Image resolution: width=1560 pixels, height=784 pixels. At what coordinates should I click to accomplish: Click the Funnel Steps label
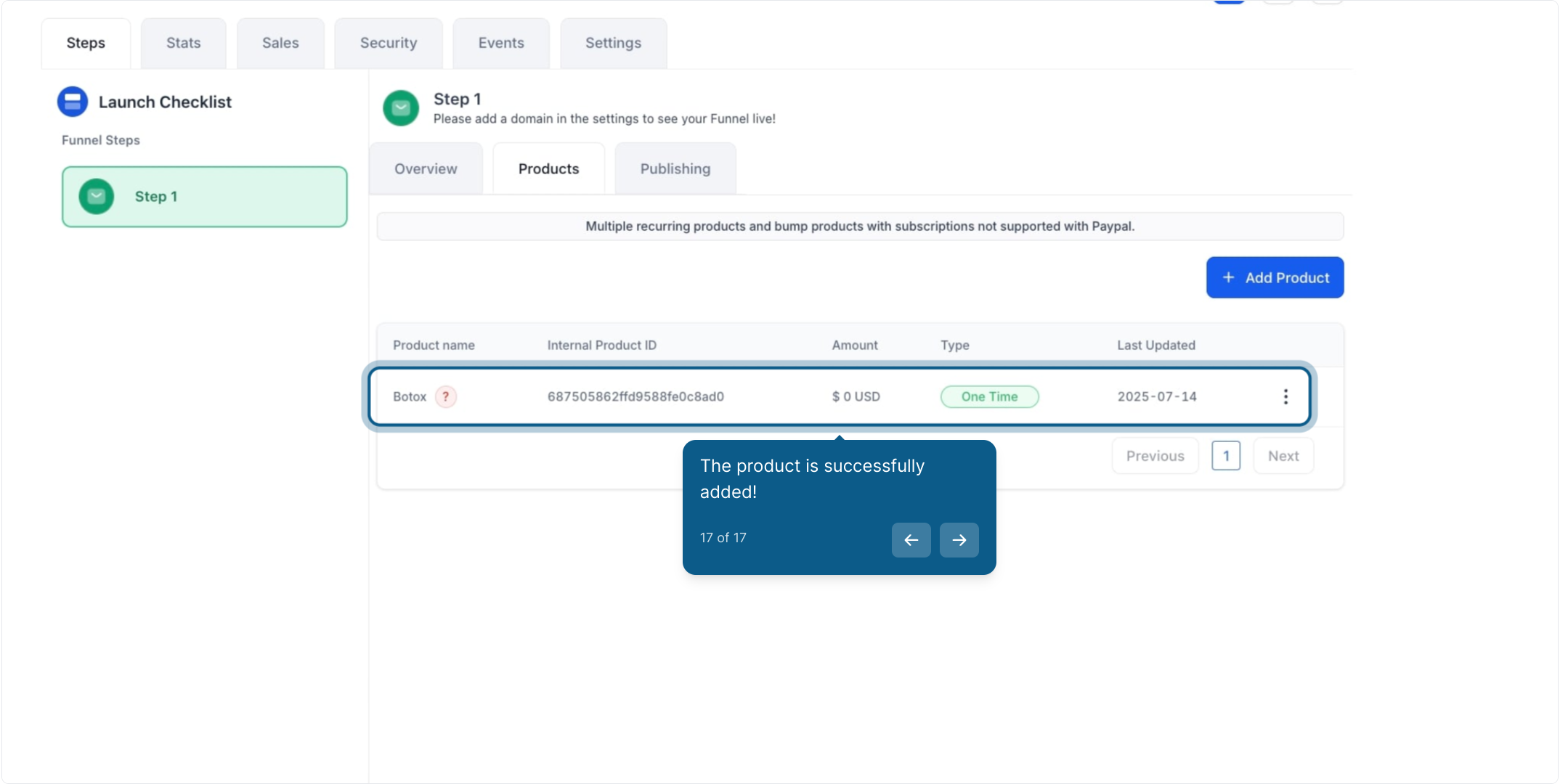[x=101, y=140]
